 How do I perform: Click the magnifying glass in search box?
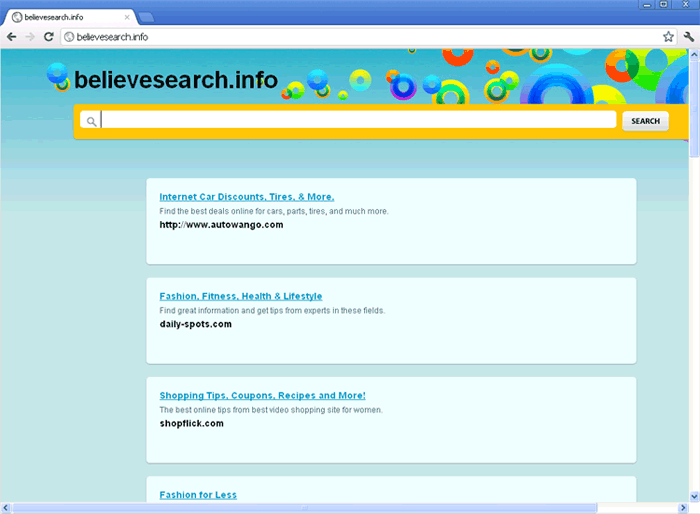point(91,121)
